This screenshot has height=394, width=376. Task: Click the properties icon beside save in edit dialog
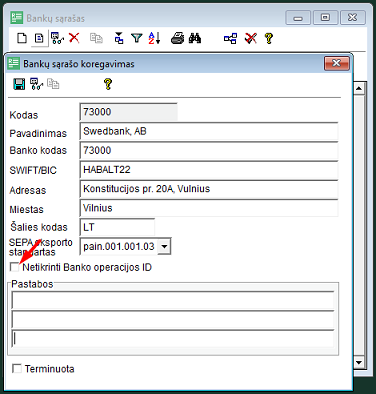[x=36, y=84]
